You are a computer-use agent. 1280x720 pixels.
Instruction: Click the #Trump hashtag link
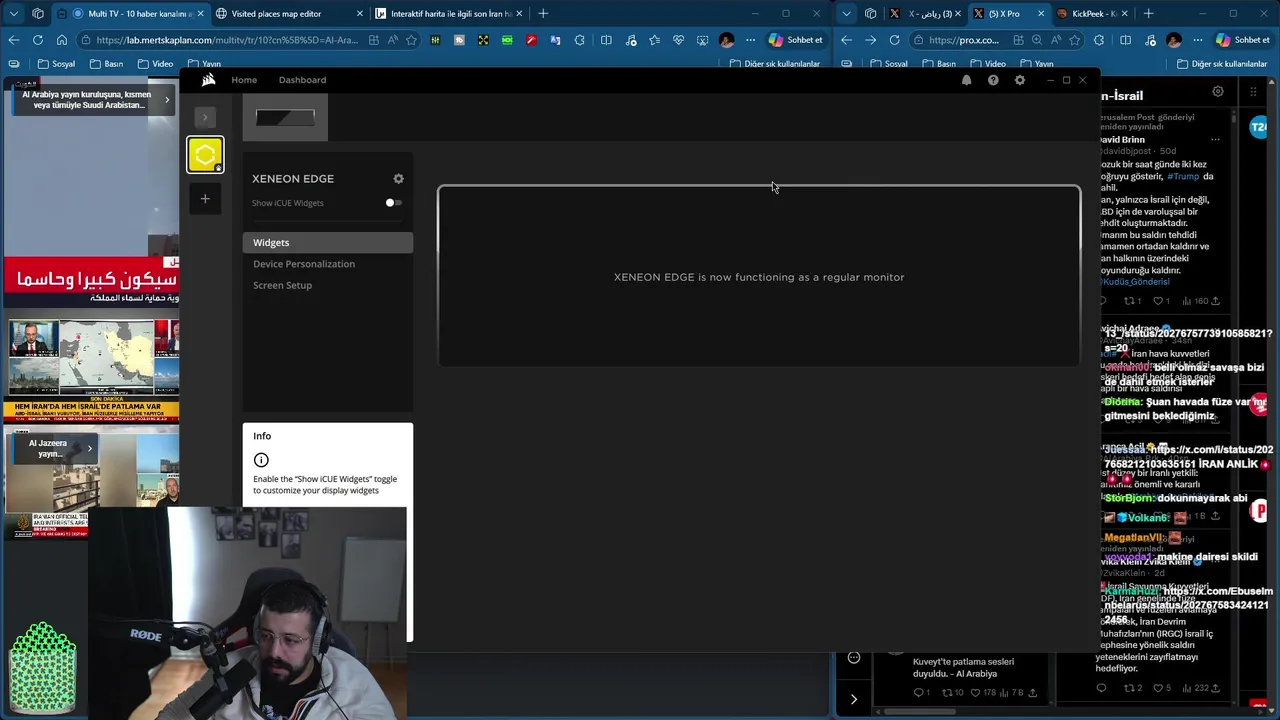tap(1183, 176)
